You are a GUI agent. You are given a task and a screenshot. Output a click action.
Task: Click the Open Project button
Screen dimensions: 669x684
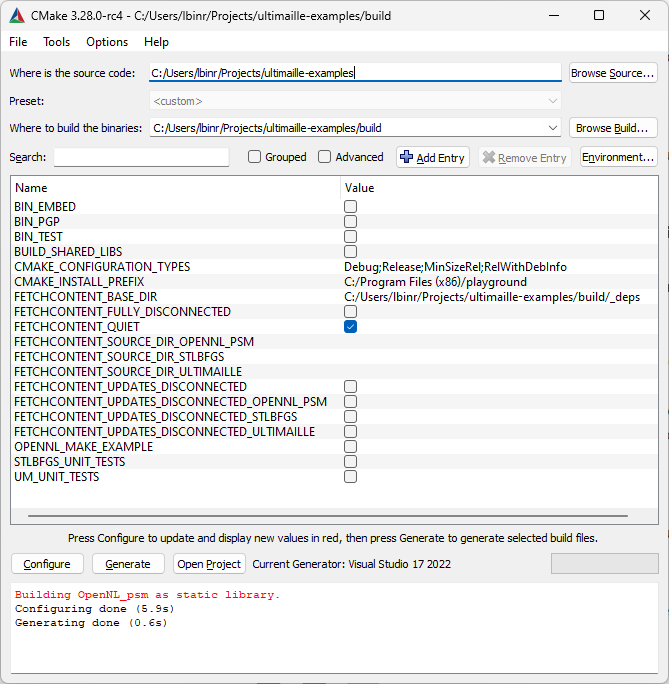click(x=209, y=564)
